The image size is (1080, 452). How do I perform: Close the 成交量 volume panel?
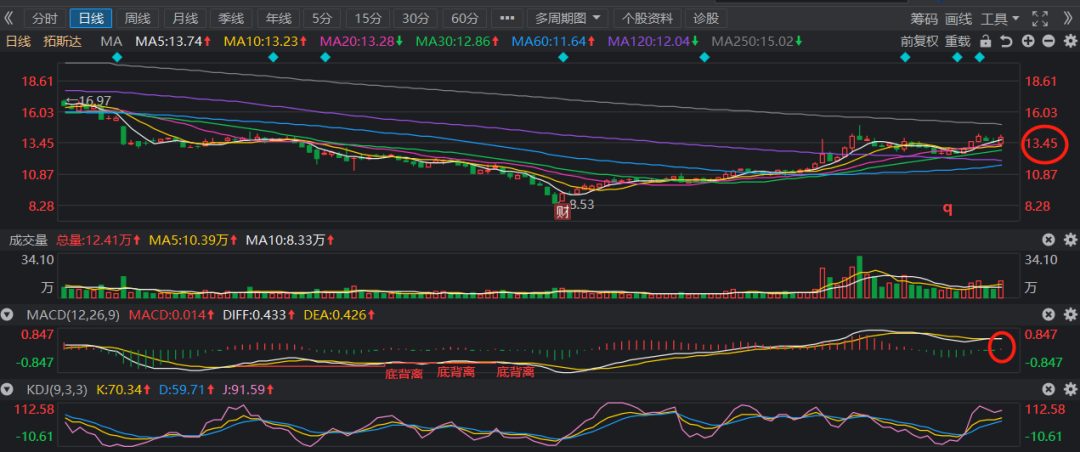1049,240
